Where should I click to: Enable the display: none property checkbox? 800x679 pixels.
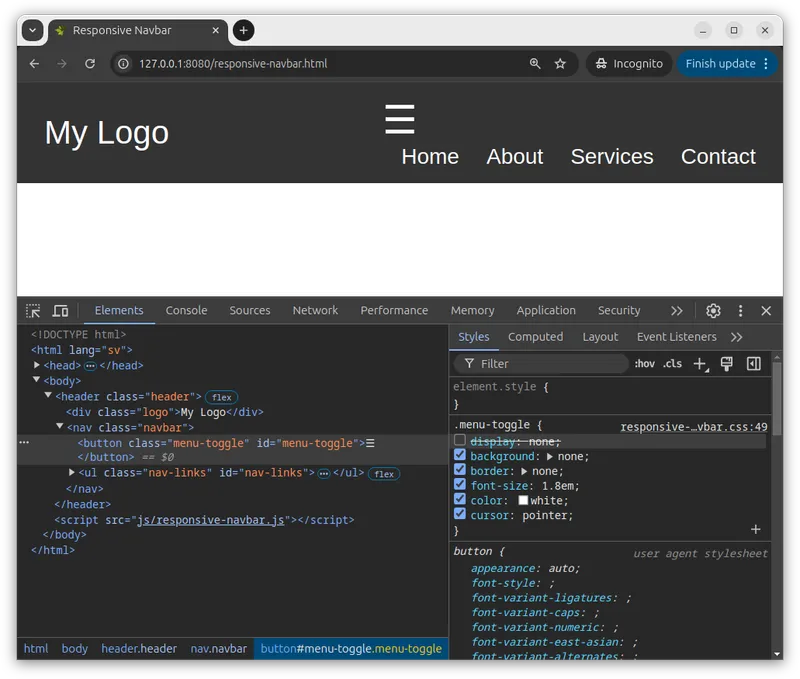click(460, 441)
